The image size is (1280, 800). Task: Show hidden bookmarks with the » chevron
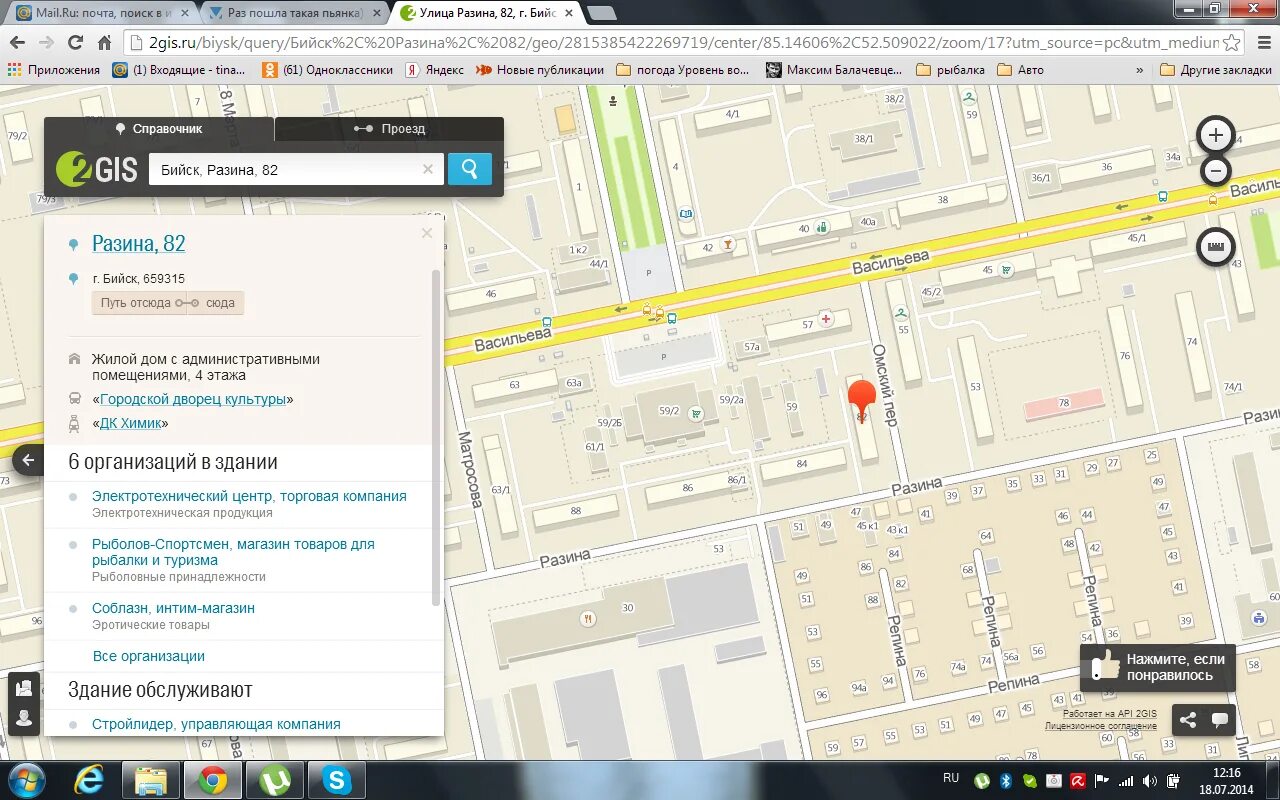(x=1139, y=70)
